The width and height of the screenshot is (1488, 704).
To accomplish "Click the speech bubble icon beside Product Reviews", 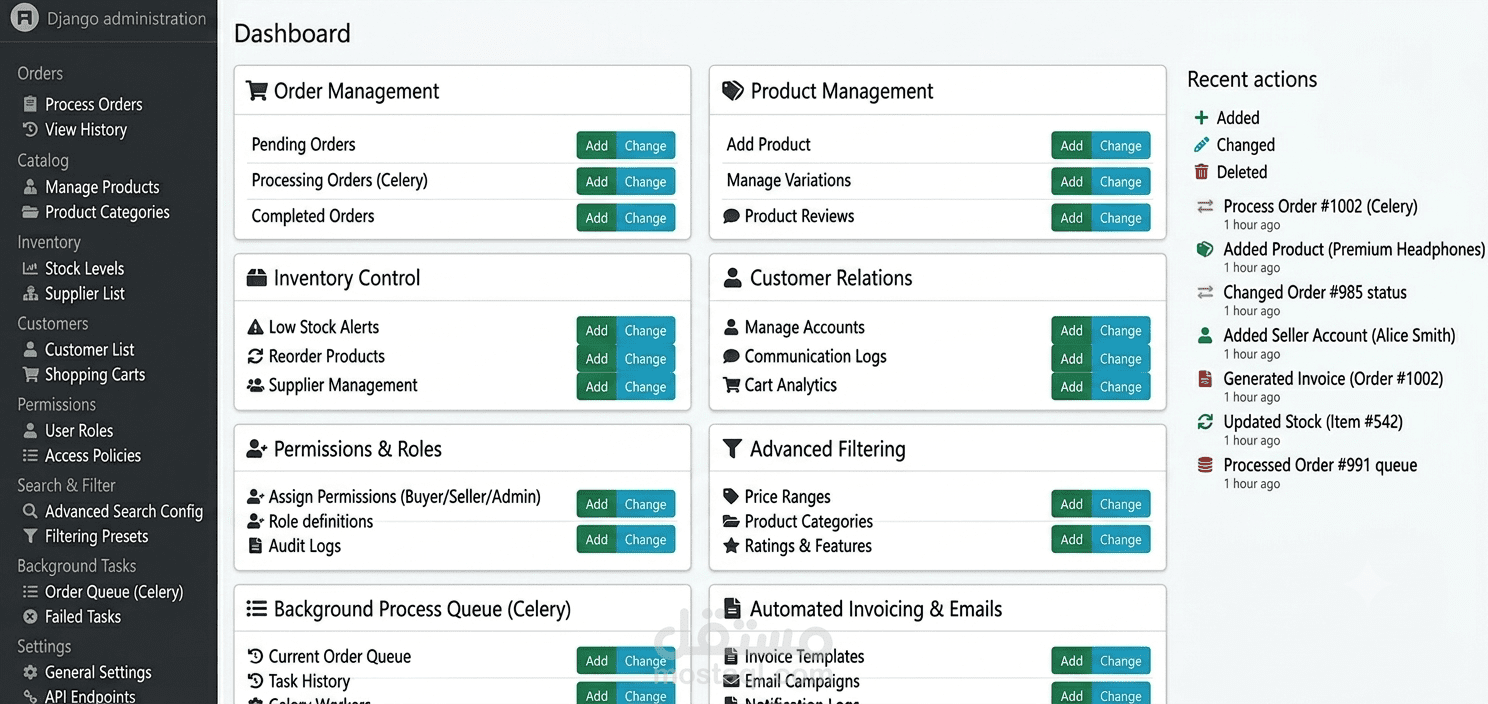I will coord(731,216).
